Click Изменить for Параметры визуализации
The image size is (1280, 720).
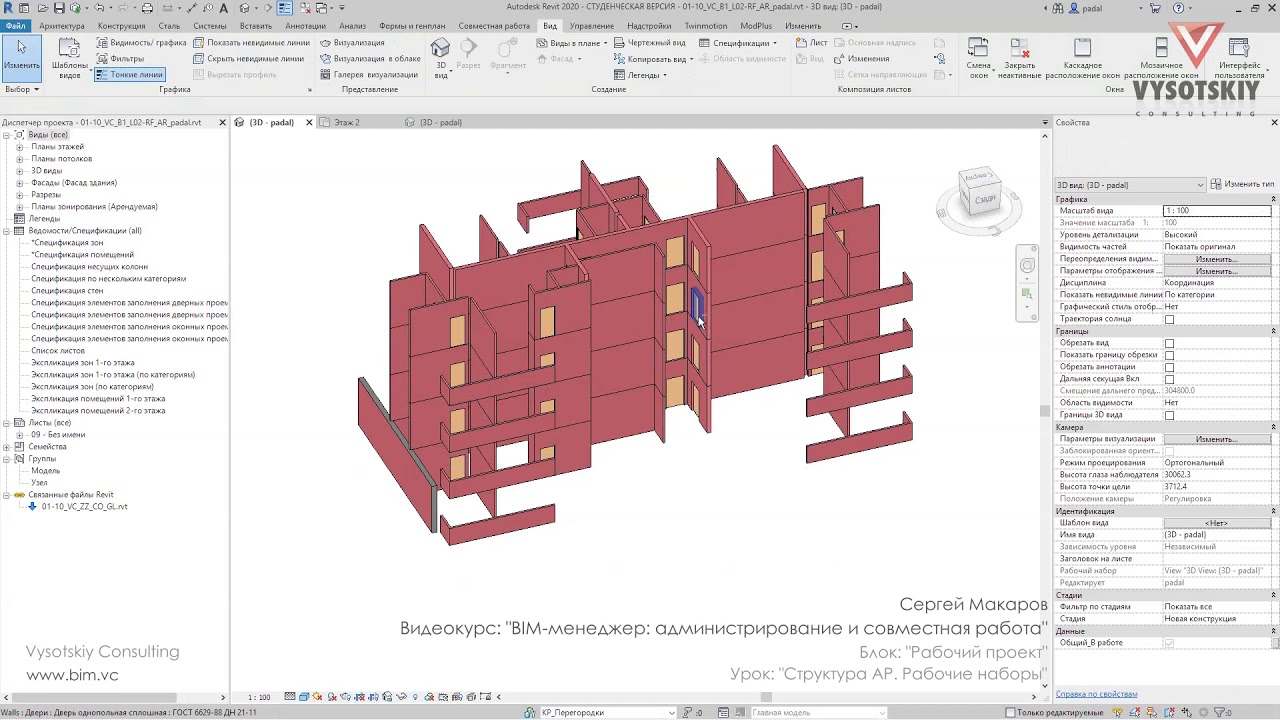pyautogui.click(x=1216, y=439)
